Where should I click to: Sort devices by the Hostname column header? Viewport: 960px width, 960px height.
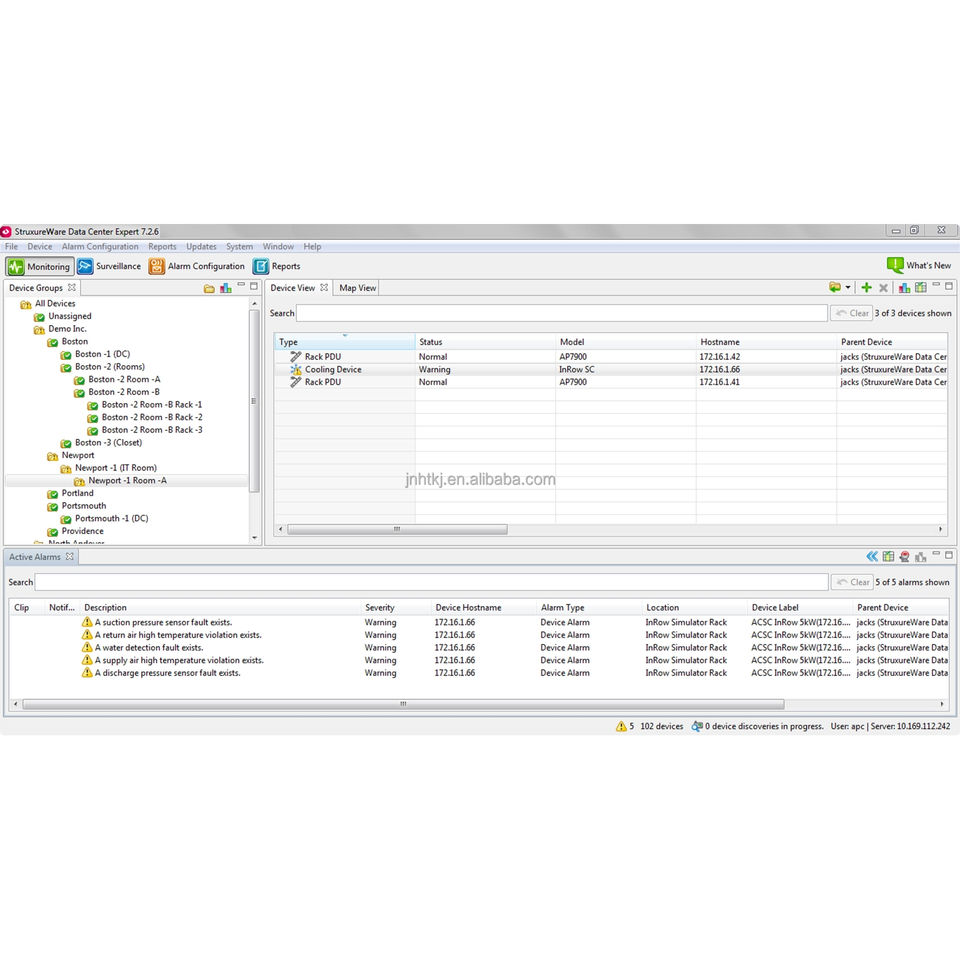[766, 342]
